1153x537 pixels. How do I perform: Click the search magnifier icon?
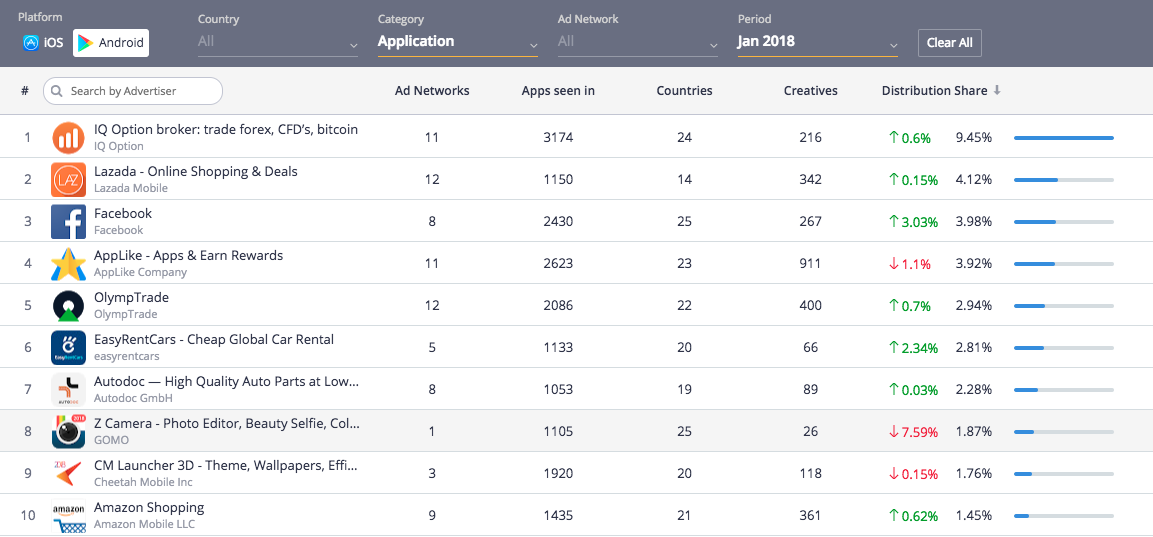[x=57, y=91]
